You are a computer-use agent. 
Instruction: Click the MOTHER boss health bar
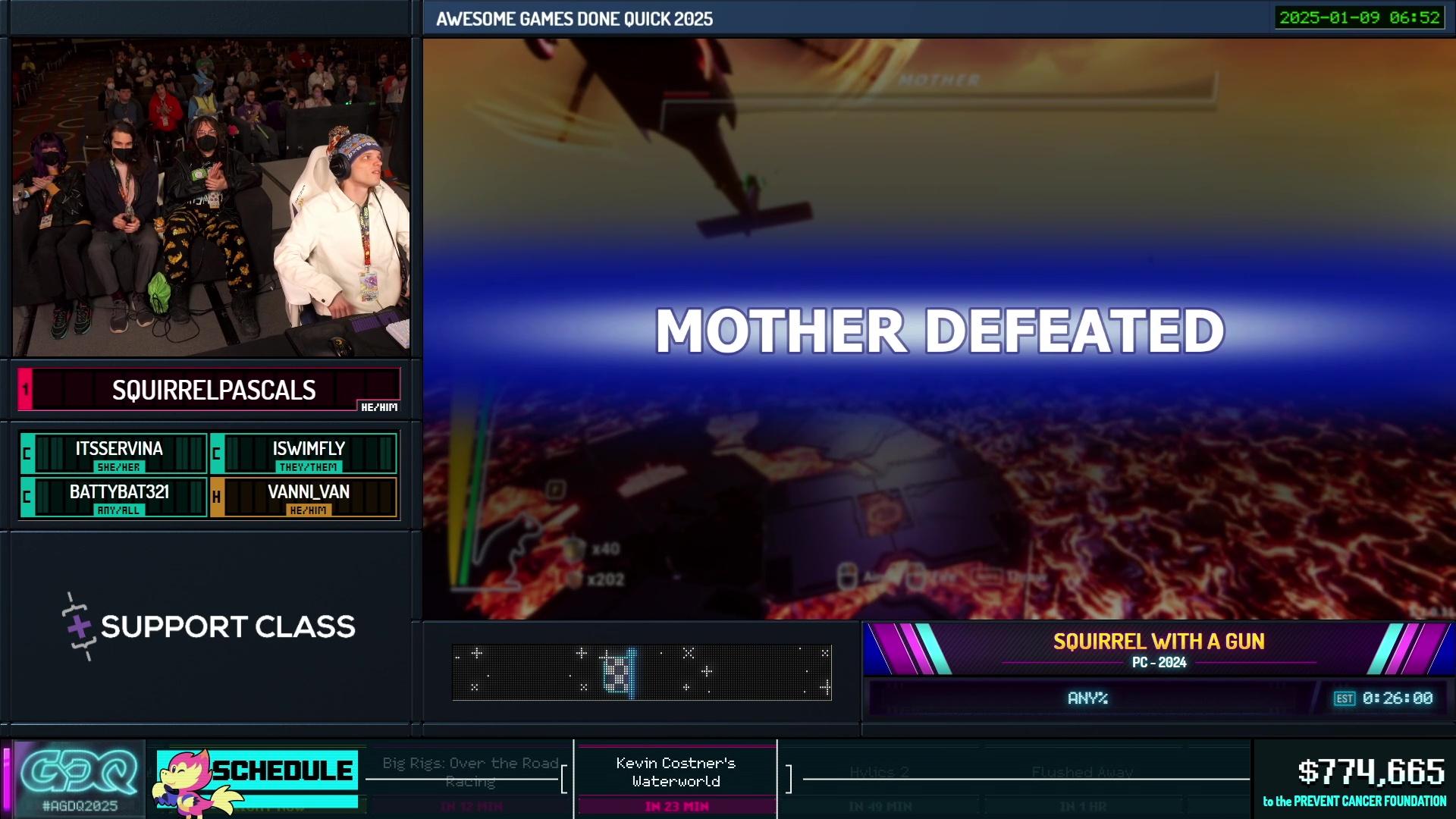pos(939,102)
